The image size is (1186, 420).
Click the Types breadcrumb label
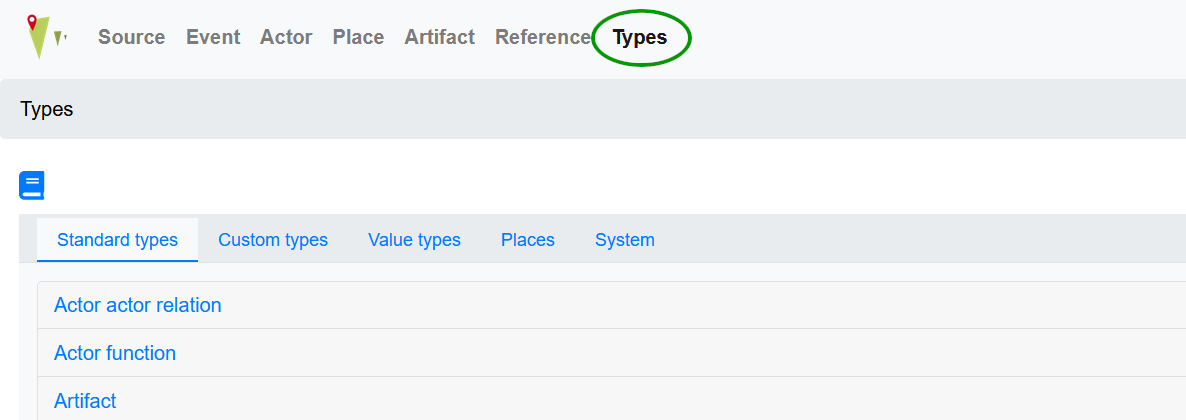pyautogui.click(x=47, y=109)
